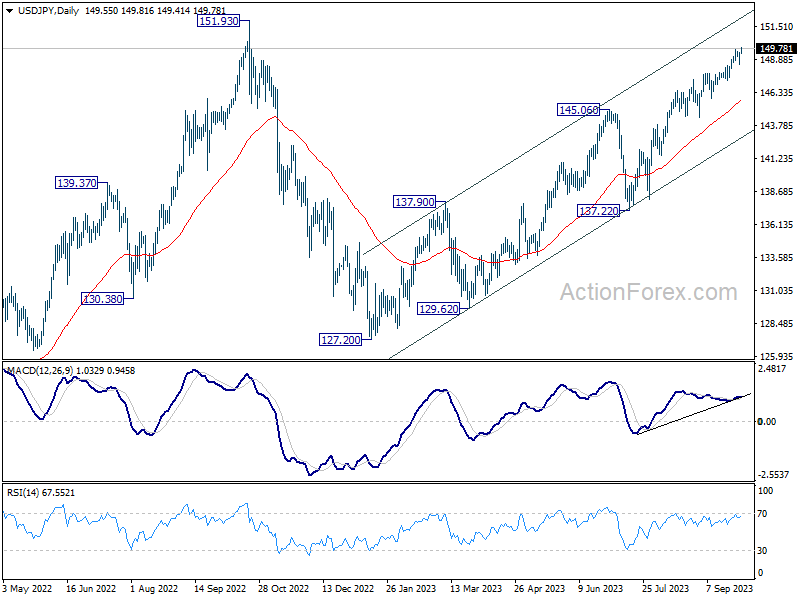This screenshot has width=800, height=600.
Task: Click the 137.220 price label
Action: point(599,211)
